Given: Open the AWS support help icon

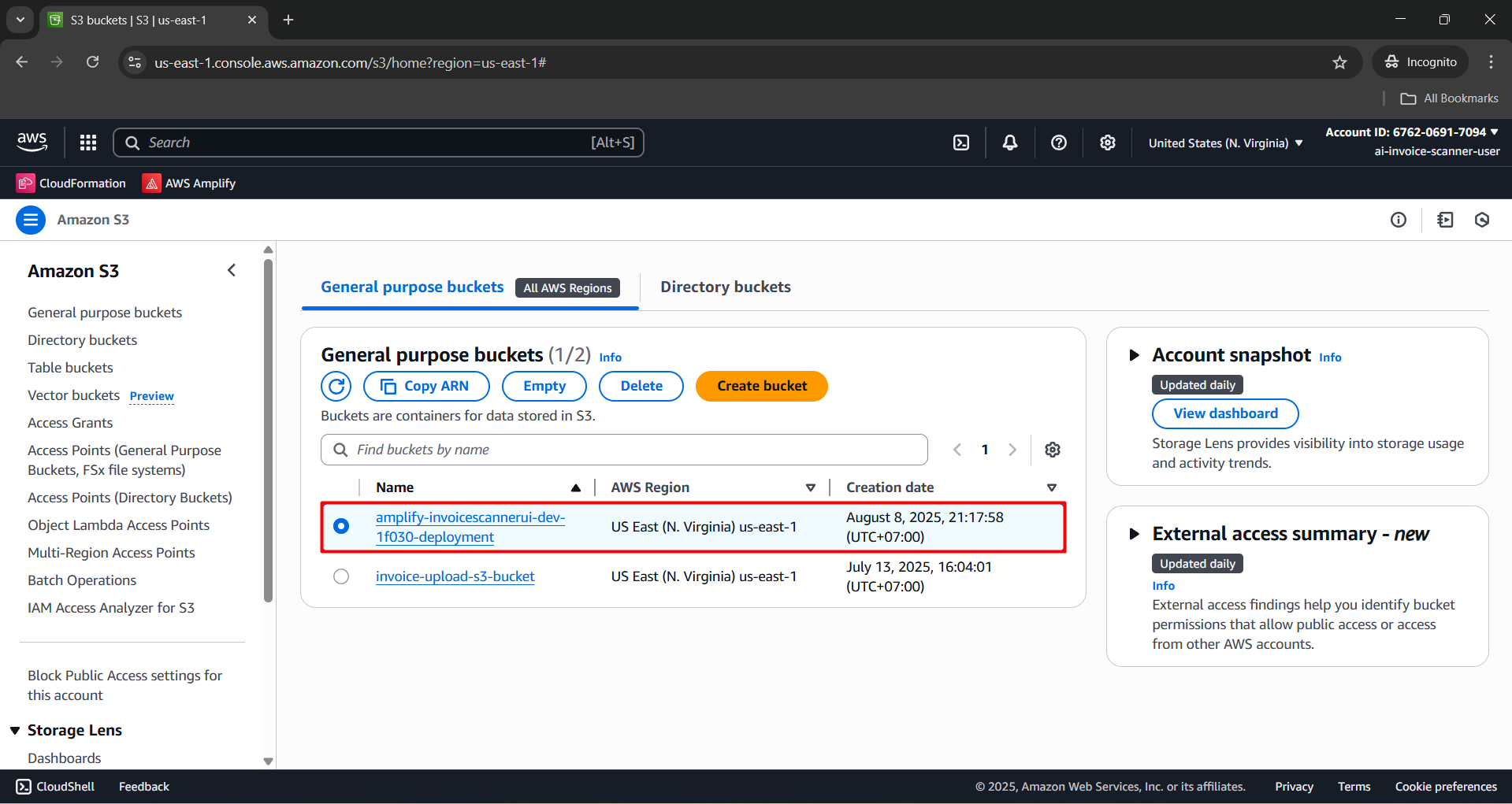Looking at the screenshot, I should click(x=1058, y=143).
